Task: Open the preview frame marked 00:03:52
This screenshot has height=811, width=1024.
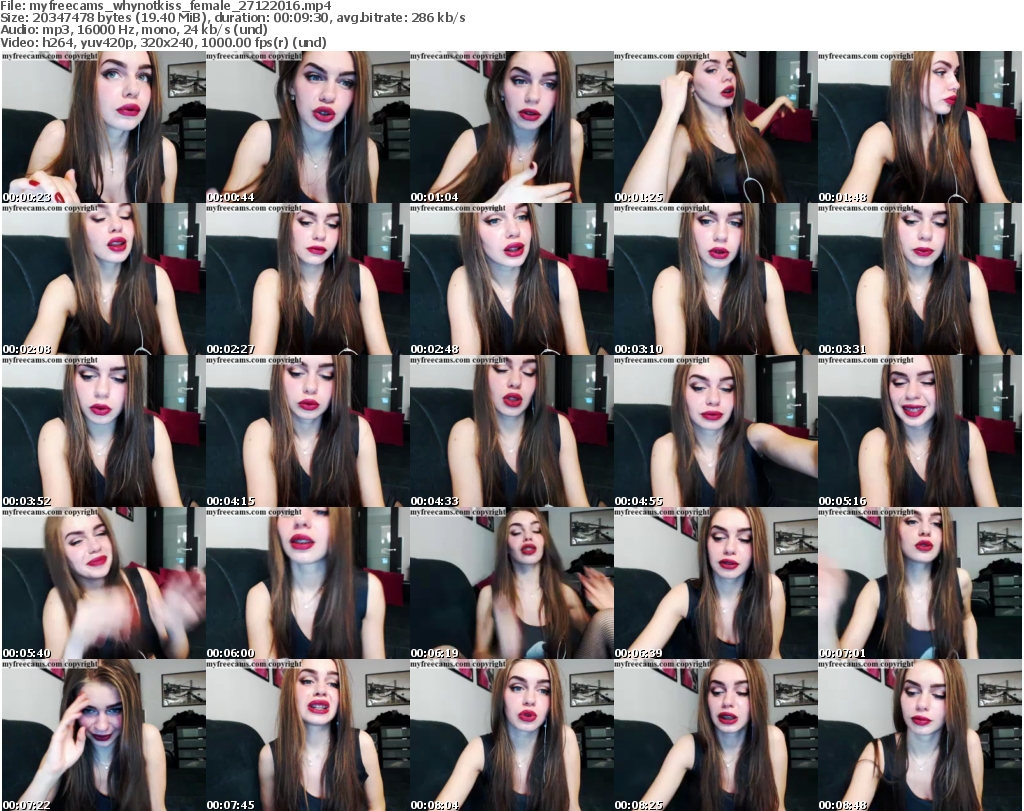Action: click(103, 431)
